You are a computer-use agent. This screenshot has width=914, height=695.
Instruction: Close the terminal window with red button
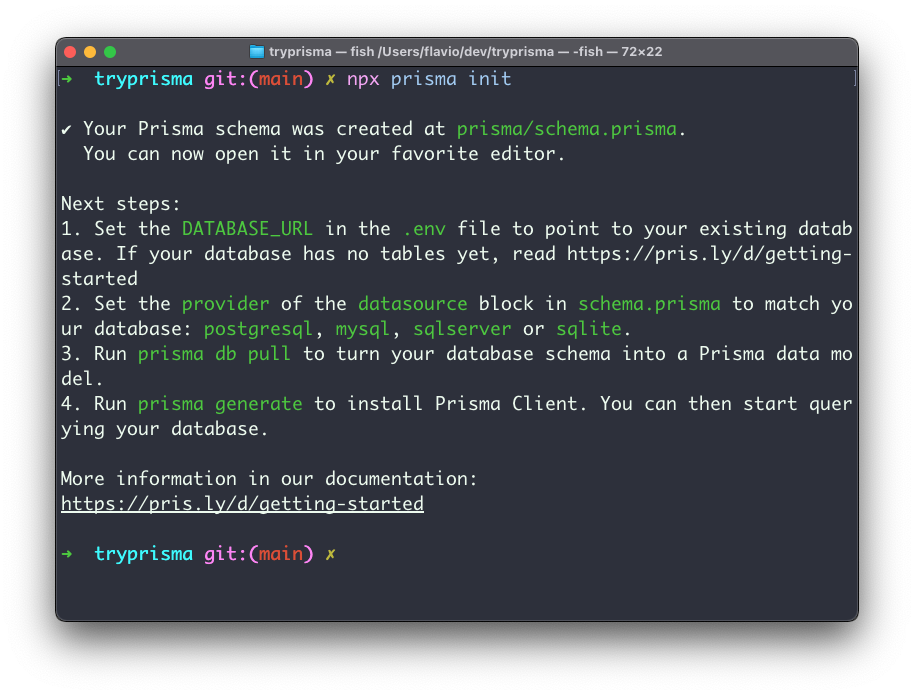(70, 52)
